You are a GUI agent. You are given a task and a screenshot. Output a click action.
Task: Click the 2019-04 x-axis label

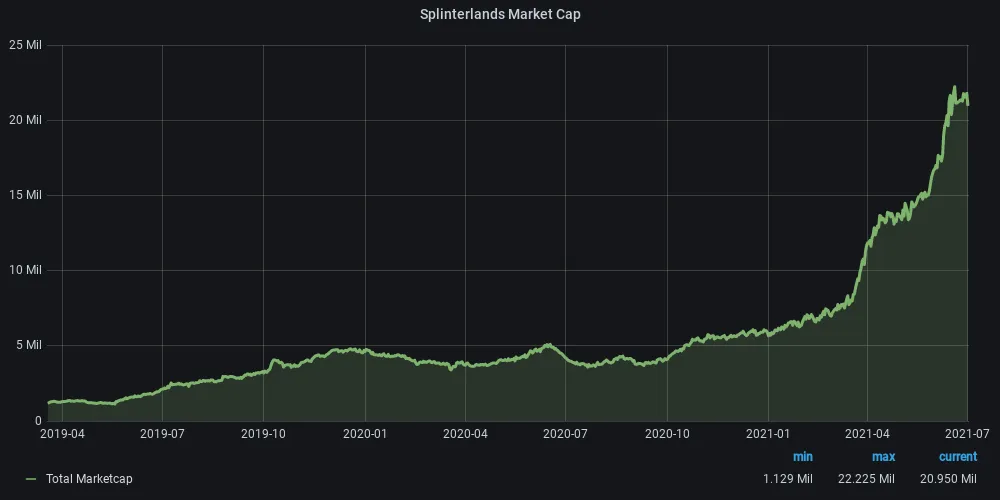pyautogui.click(x=62, y=434)
